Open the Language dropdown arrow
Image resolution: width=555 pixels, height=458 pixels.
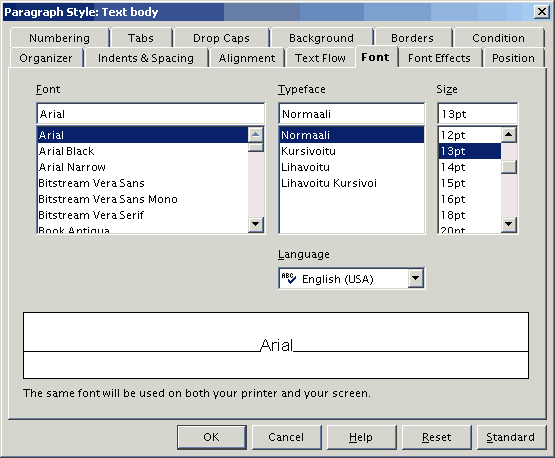(416, 278)
